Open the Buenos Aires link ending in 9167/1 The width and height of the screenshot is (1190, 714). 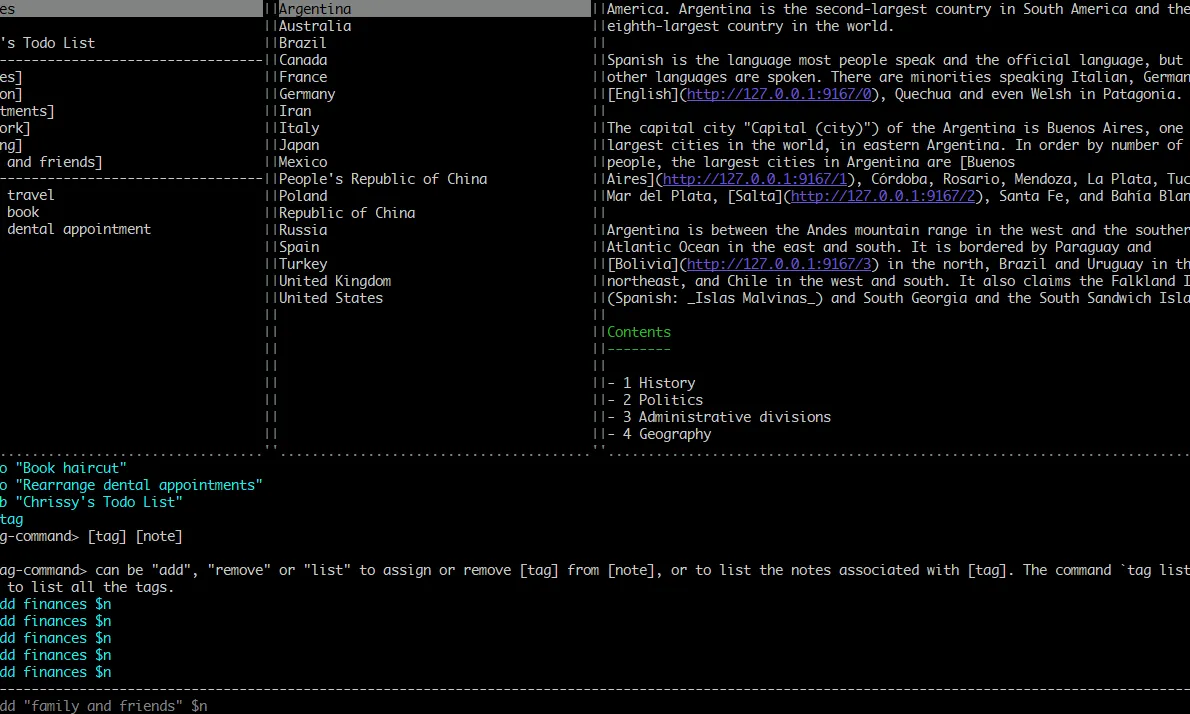pyautogui.click(x=754, y=179)
